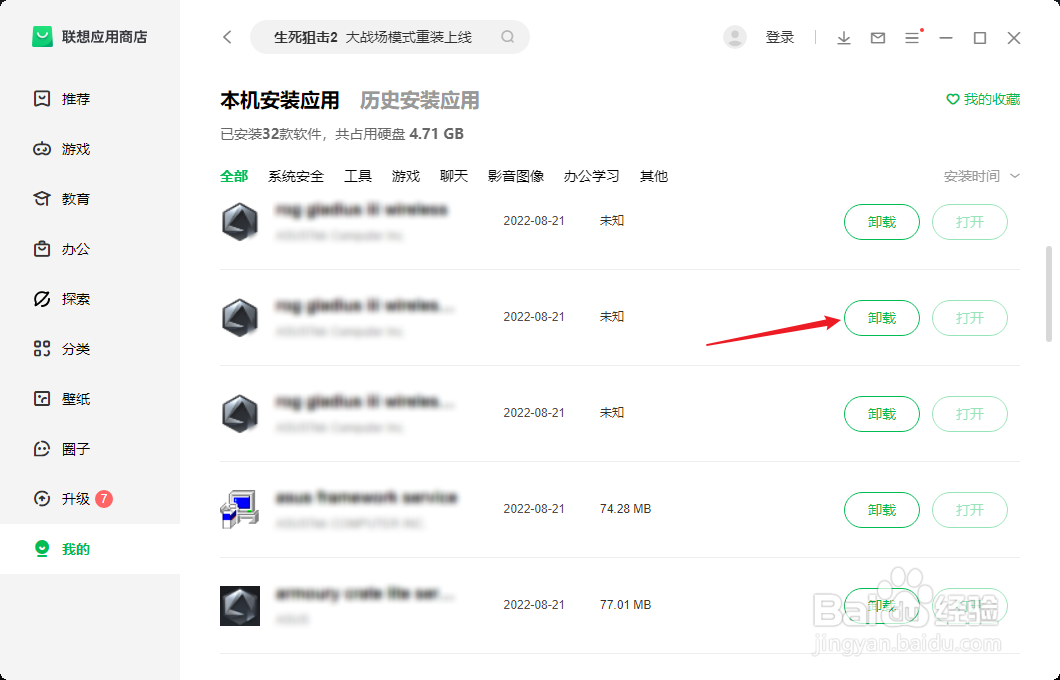This screenshot has height=680, width=1060.
Task: Open 升级 with 7 updates badge
Action: coord(72,499)
